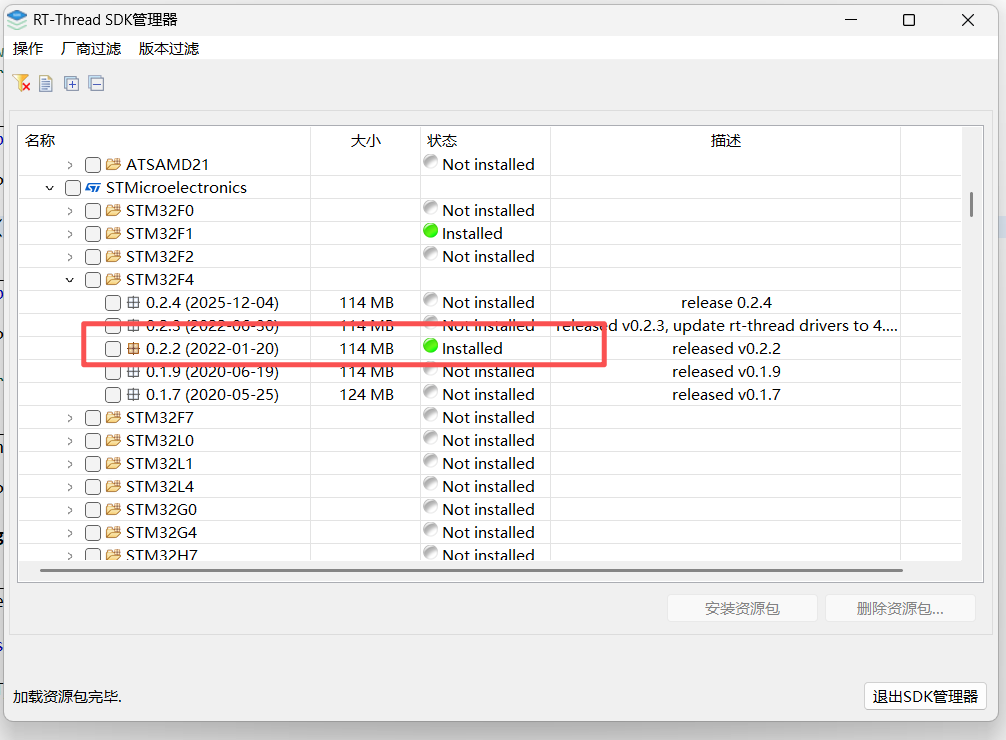Screen dimensions: 1006x740
Task: Click grey status indicator on 0.2.4 row
Action: [x=431, y=300]
